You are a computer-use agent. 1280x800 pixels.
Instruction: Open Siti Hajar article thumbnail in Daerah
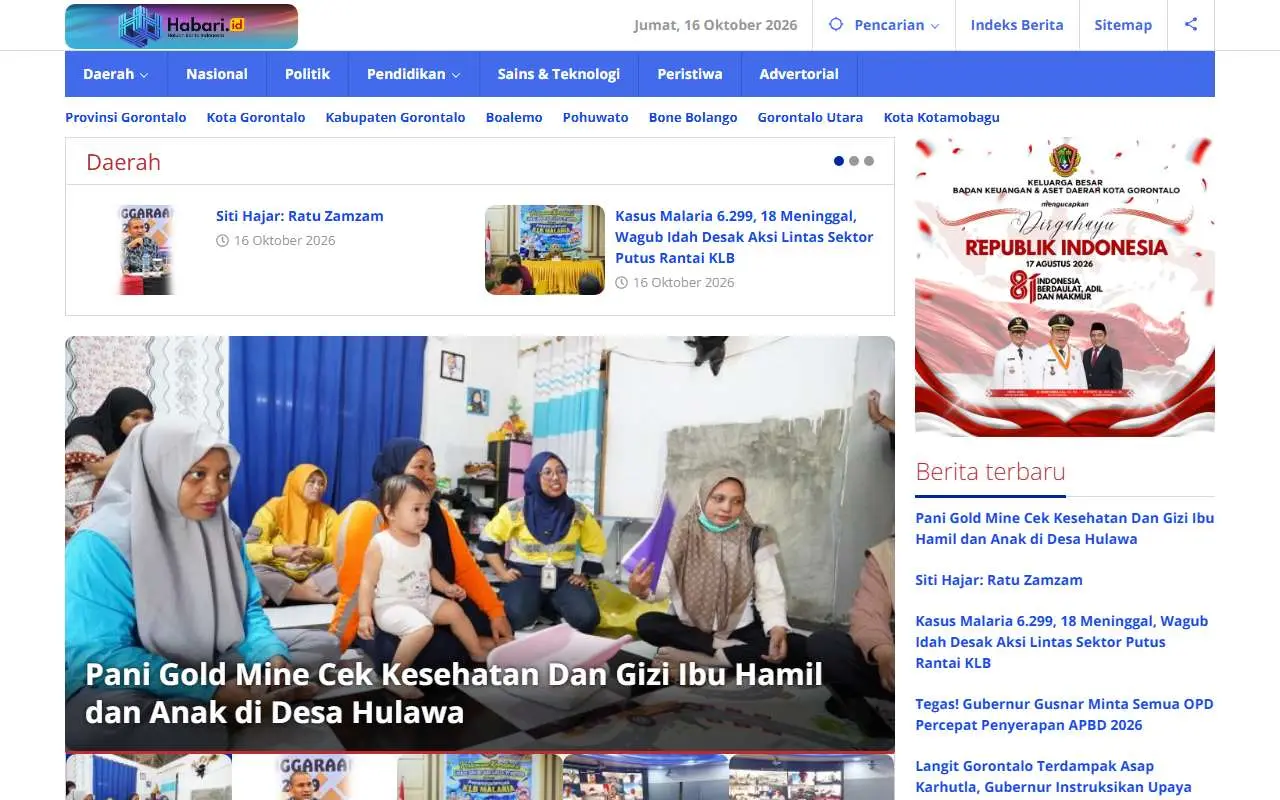146,250
